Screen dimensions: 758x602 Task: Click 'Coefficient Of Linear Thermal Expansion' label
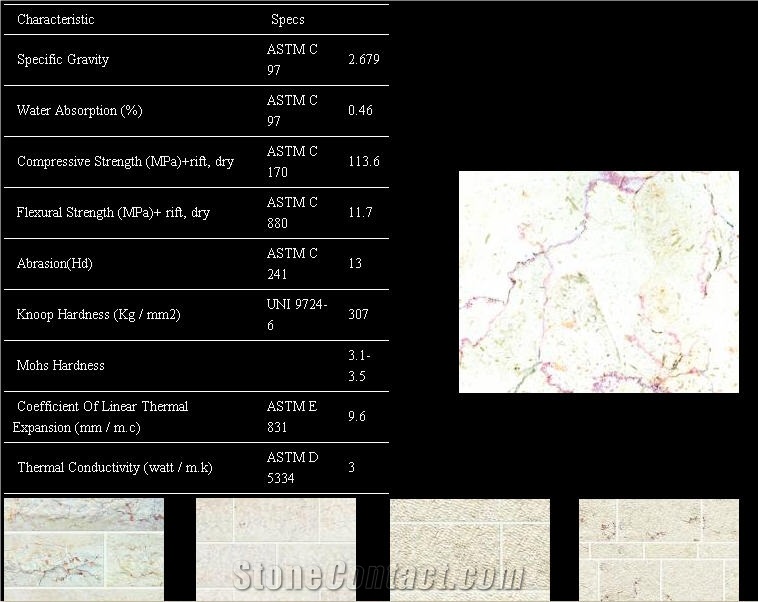pyautogui.click(x=100, y=417)
